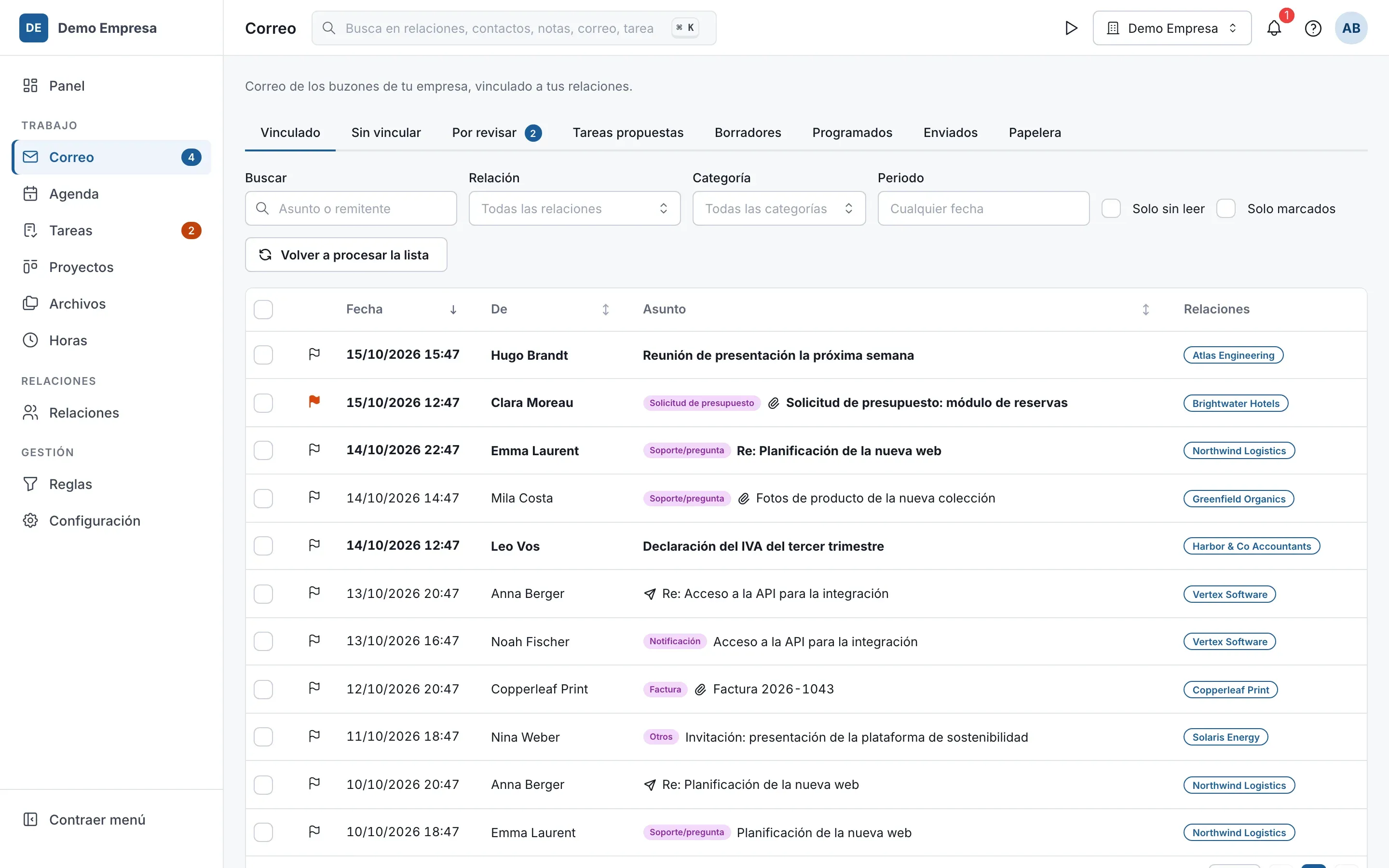Open Archivos in the sidebar
The width and height of the screenshot is (1389, 868).
111,304
